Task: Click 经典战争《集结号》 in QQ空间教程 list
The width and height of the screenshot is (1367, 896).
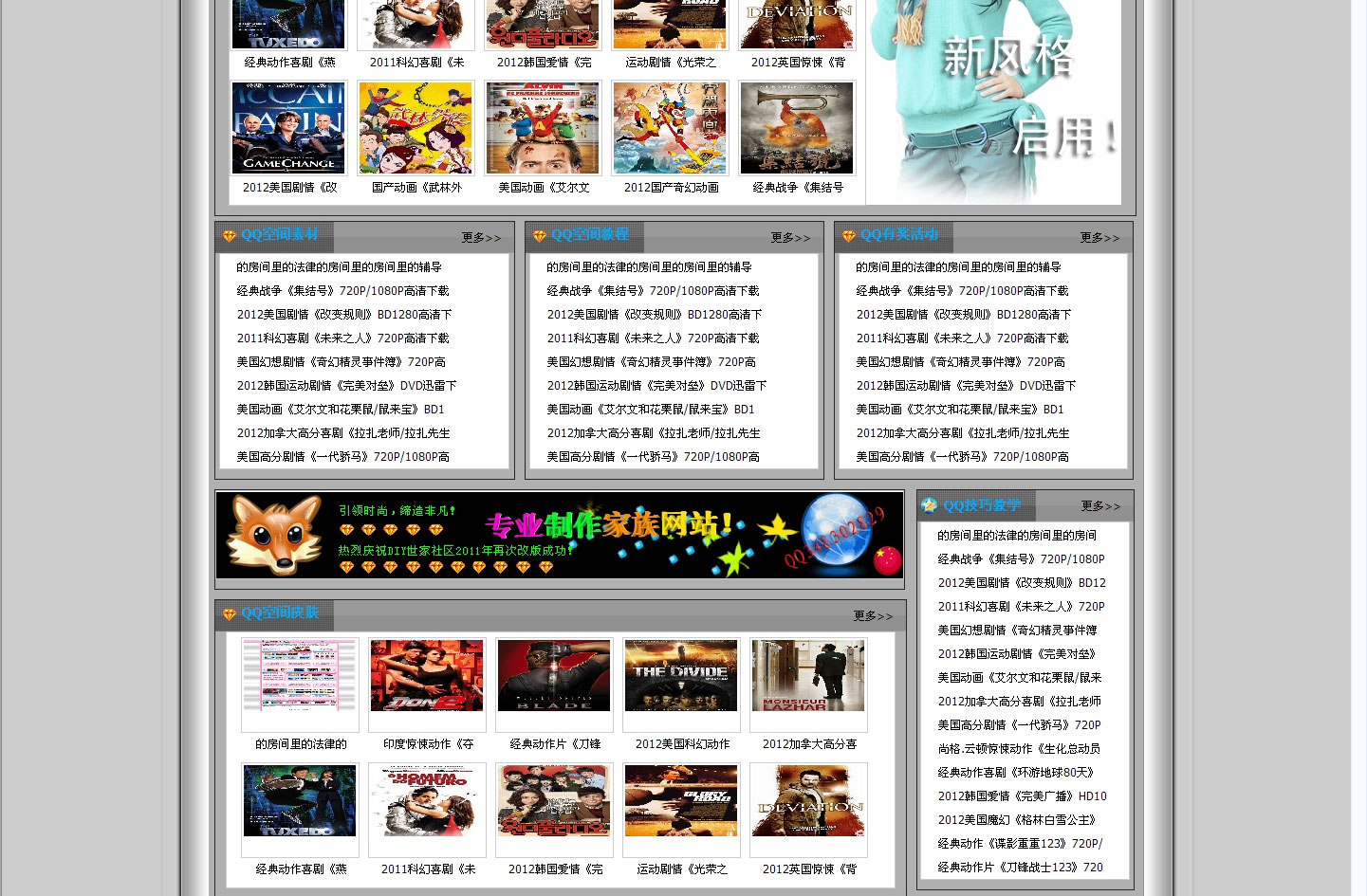Action: (x=653, y=291)
